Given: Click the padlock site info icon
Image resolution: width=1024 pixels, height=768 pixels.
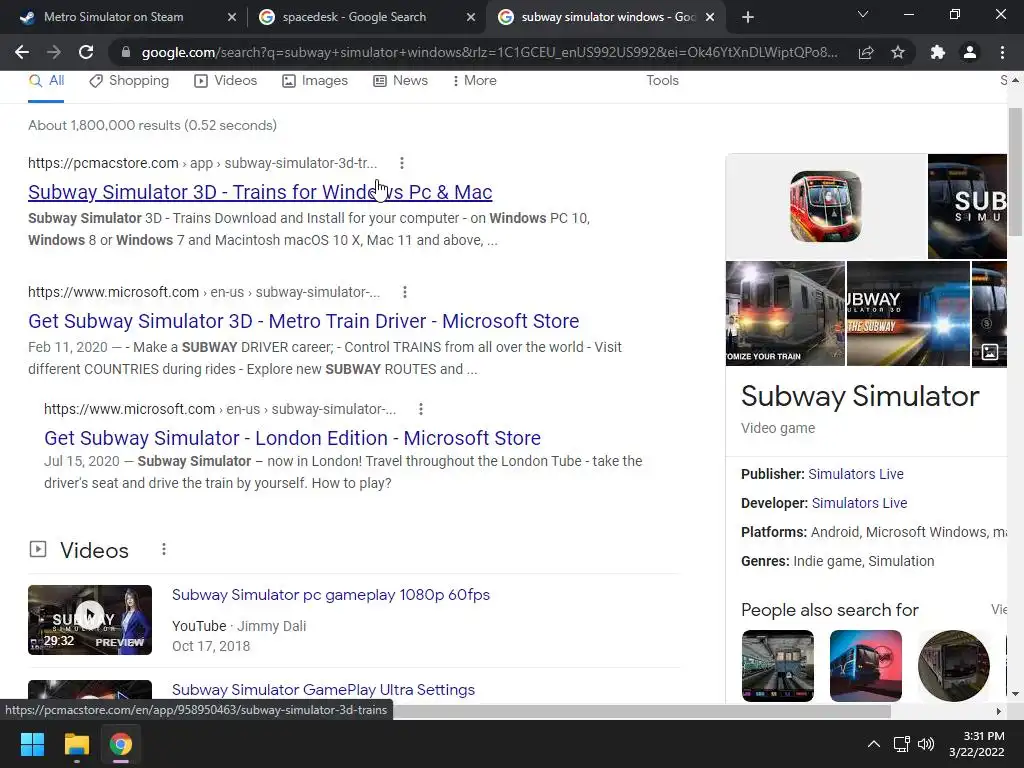Looking at the screenshot, I should coord(126,52).
